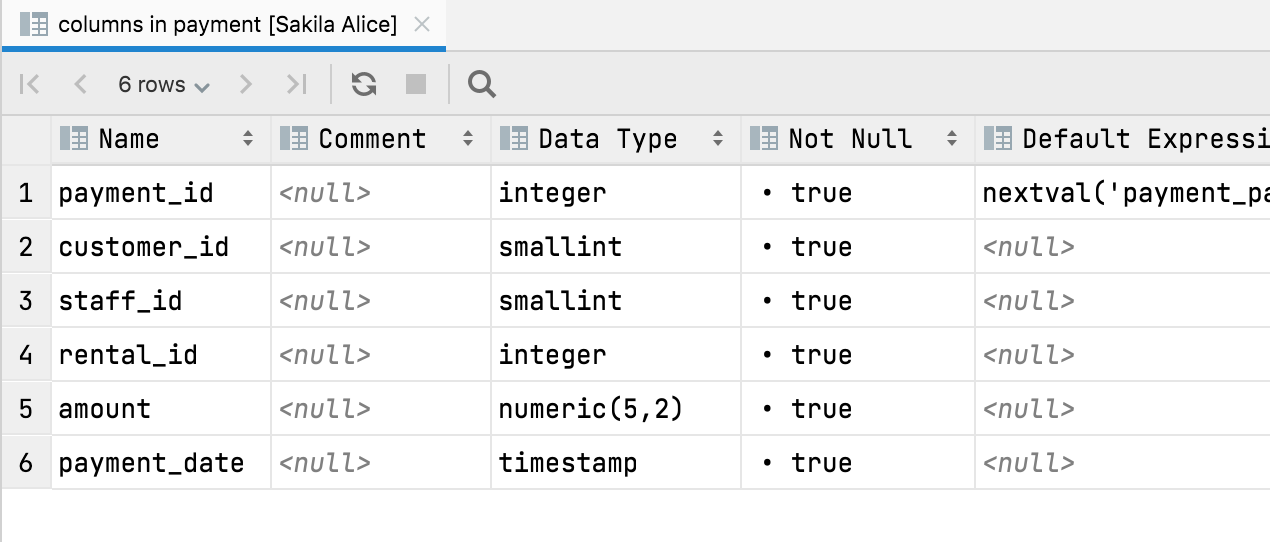Click the Not Null column header
The height and width of the screenshot is (542, 1270).
coord(850,139)
